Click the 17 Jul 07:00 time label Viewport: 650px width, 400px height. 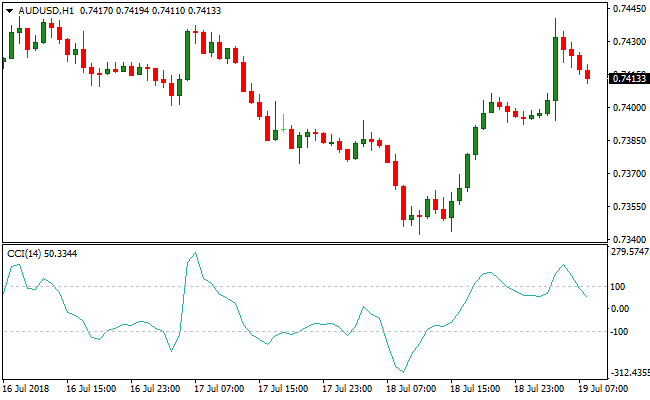pos(219,389)
